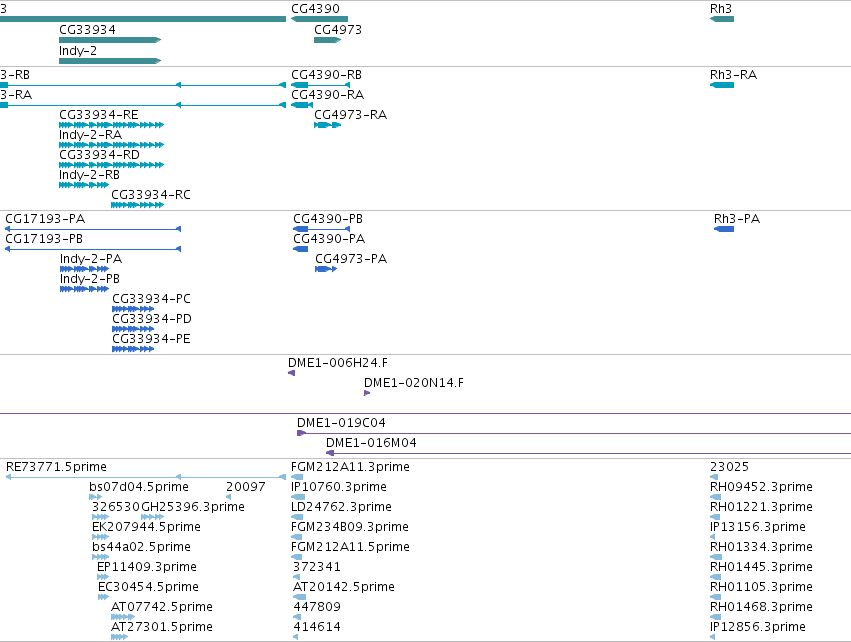Click protein CG4390-PA

(x=301, y=249)
